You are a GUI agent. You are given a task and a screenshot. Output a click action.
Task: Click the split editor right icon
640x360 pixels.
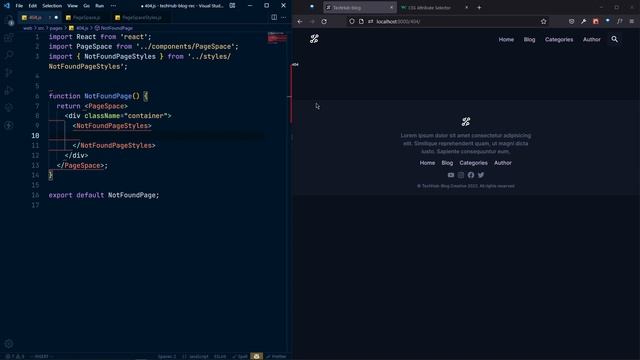[274, 18]
